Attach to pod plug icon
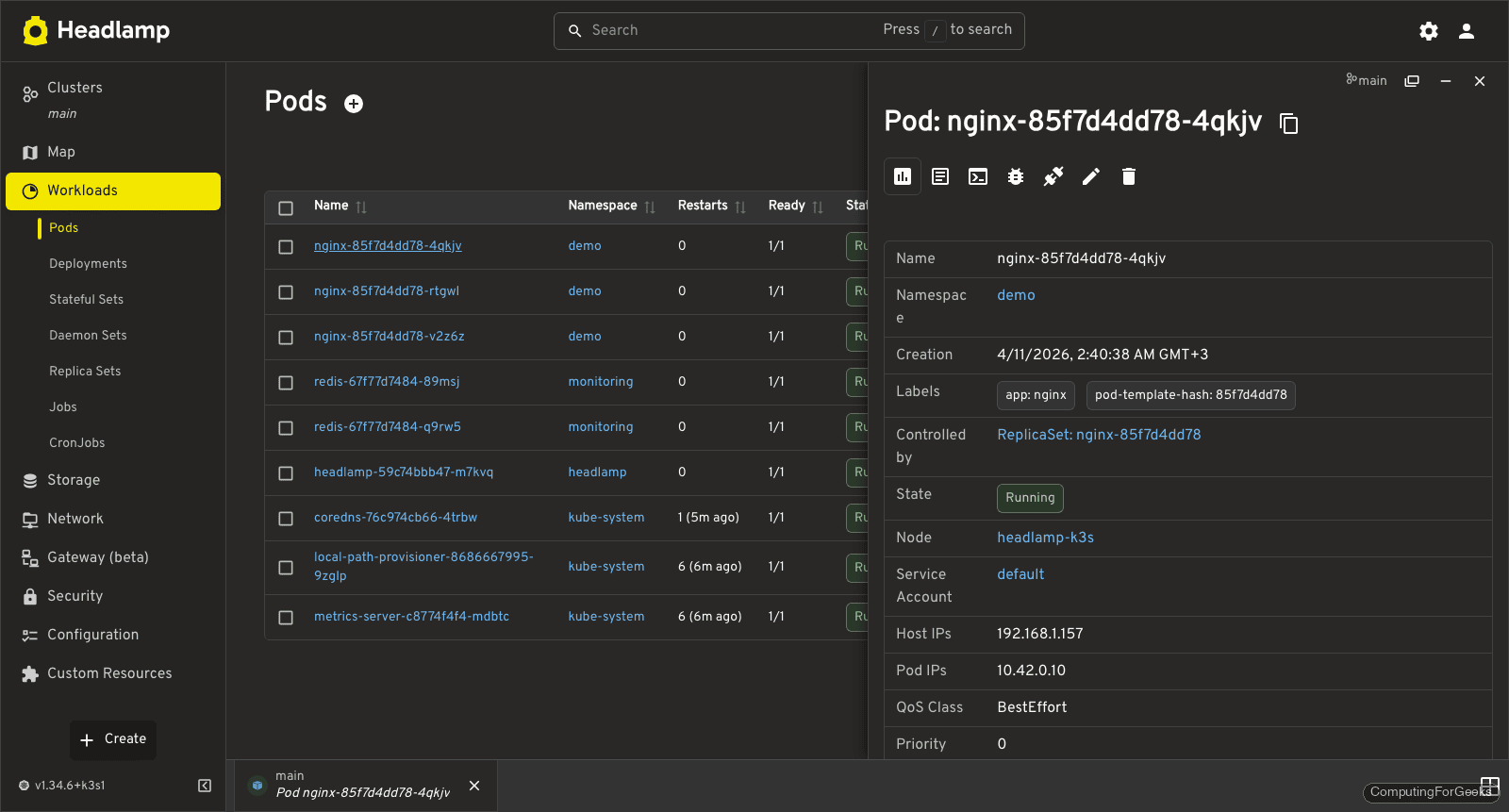1509x812 pixels. pos(1053,176)
